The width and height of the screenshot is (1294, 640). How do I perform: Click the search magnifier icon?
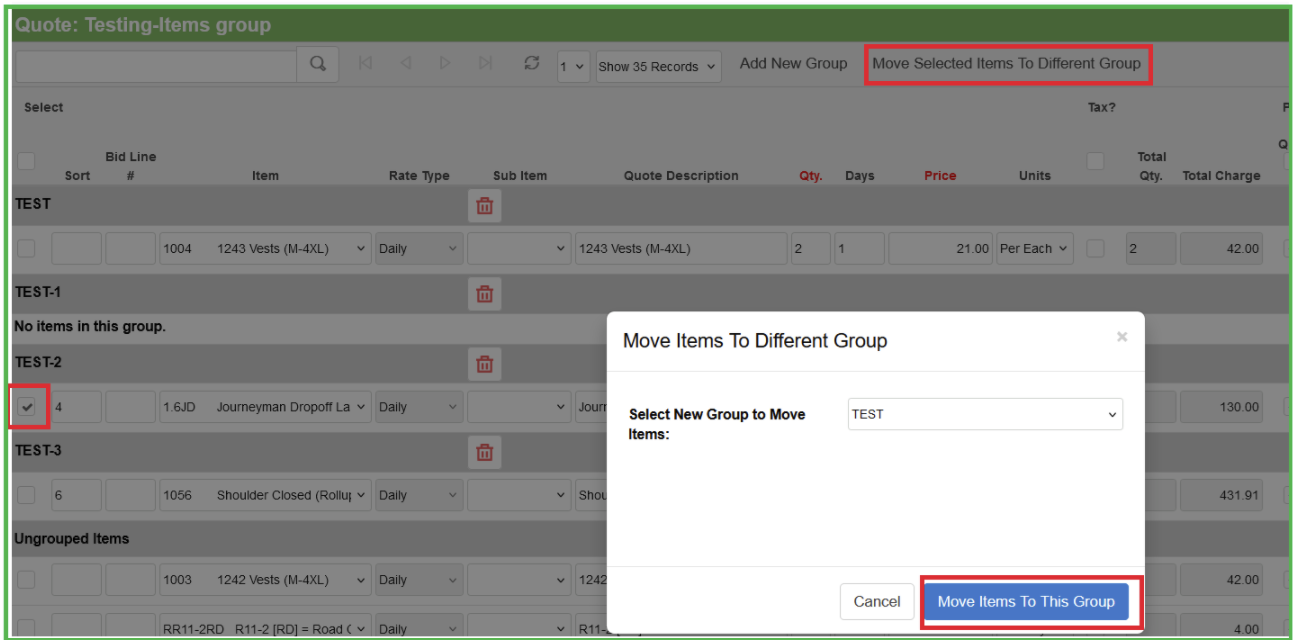tap(318, 64)
